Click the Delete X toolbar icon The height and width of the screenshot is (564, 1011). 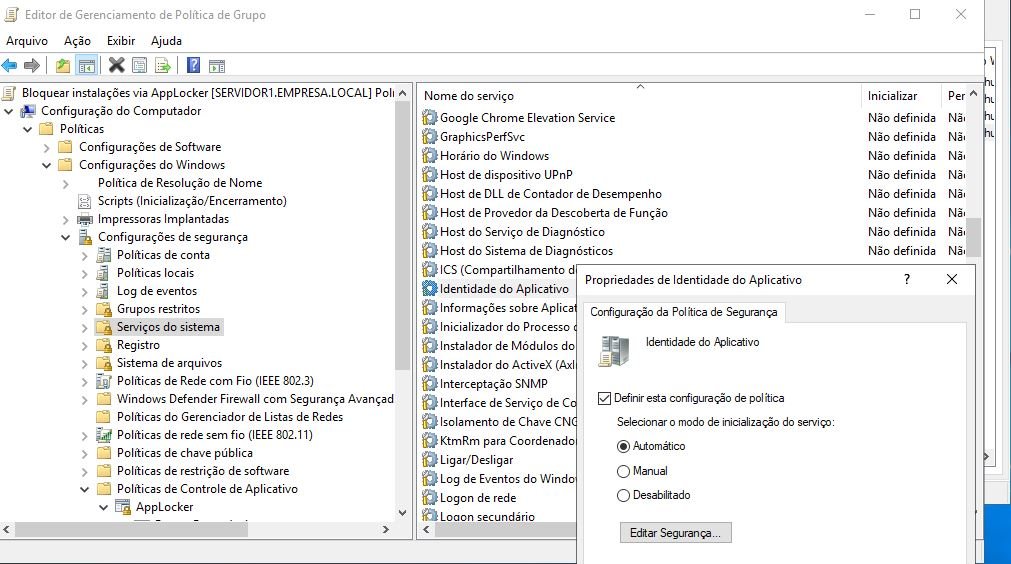click(117, 65)
